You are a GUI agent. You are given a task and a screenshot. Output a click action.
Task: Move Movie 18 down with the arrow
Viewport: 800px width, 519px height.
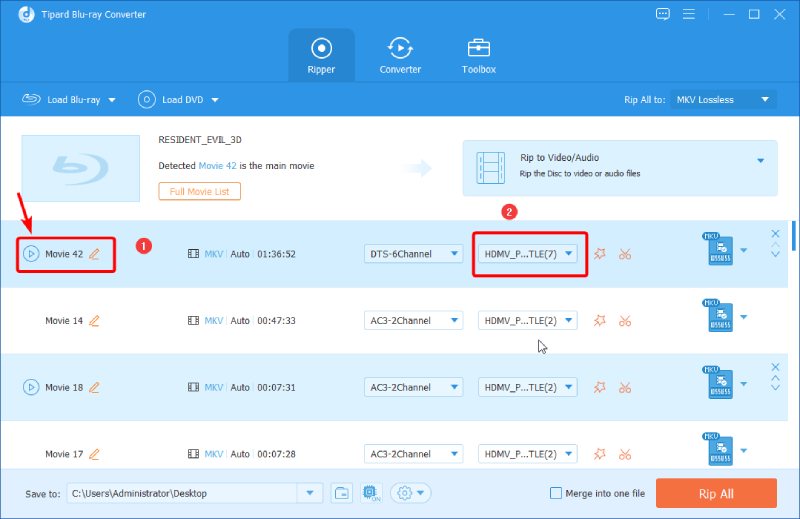[775, 387]
